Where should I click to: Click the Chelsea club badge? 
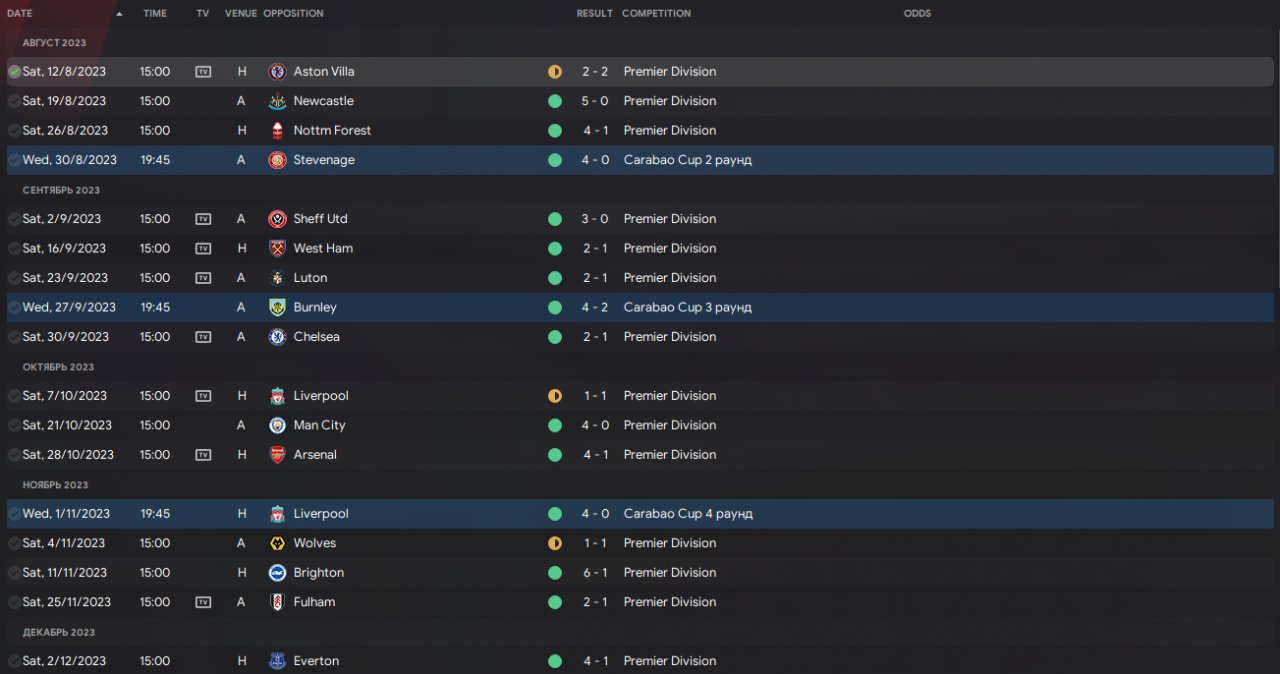pyautogui.click(x=277, y=337)
